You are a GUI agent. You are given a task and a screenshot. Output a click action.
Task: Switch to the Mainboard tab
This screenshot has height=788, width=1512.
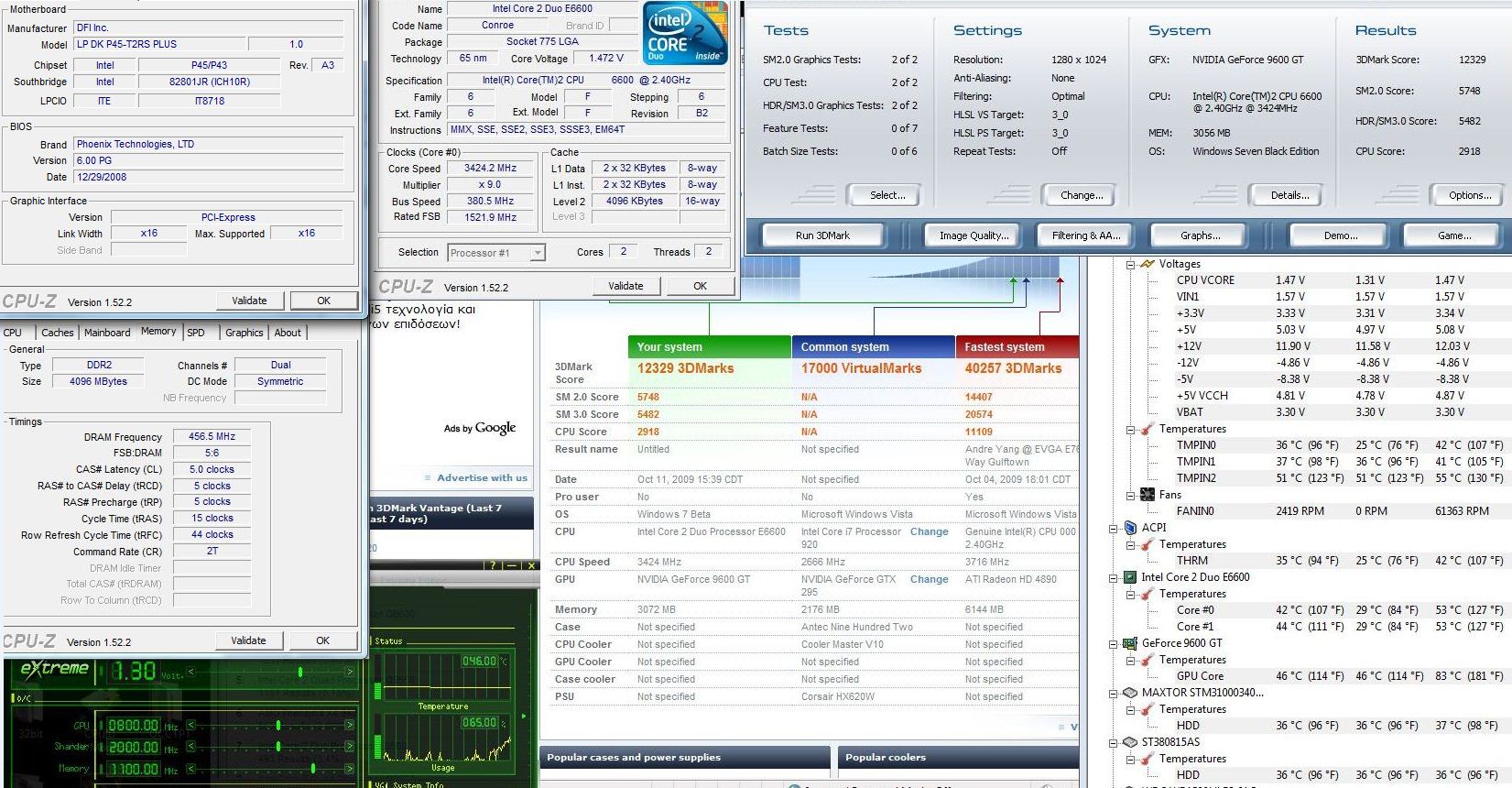107,333
